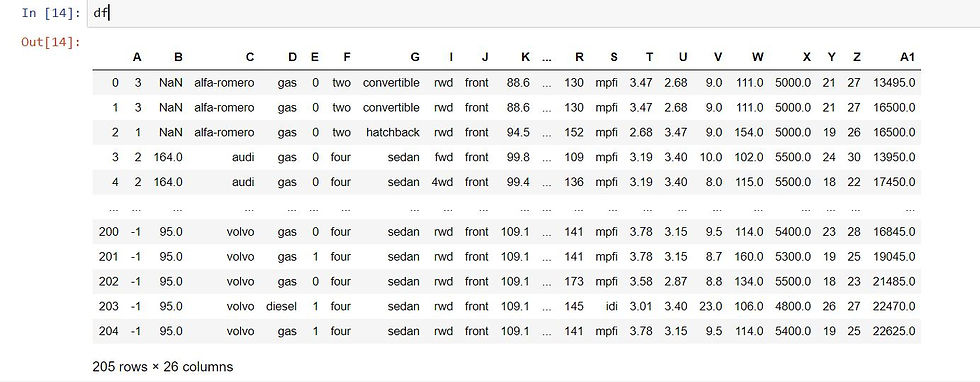The height and width of the screenshot is (382, 980).
Task: Click the price value 22625.0
Action: click(894, 331)
